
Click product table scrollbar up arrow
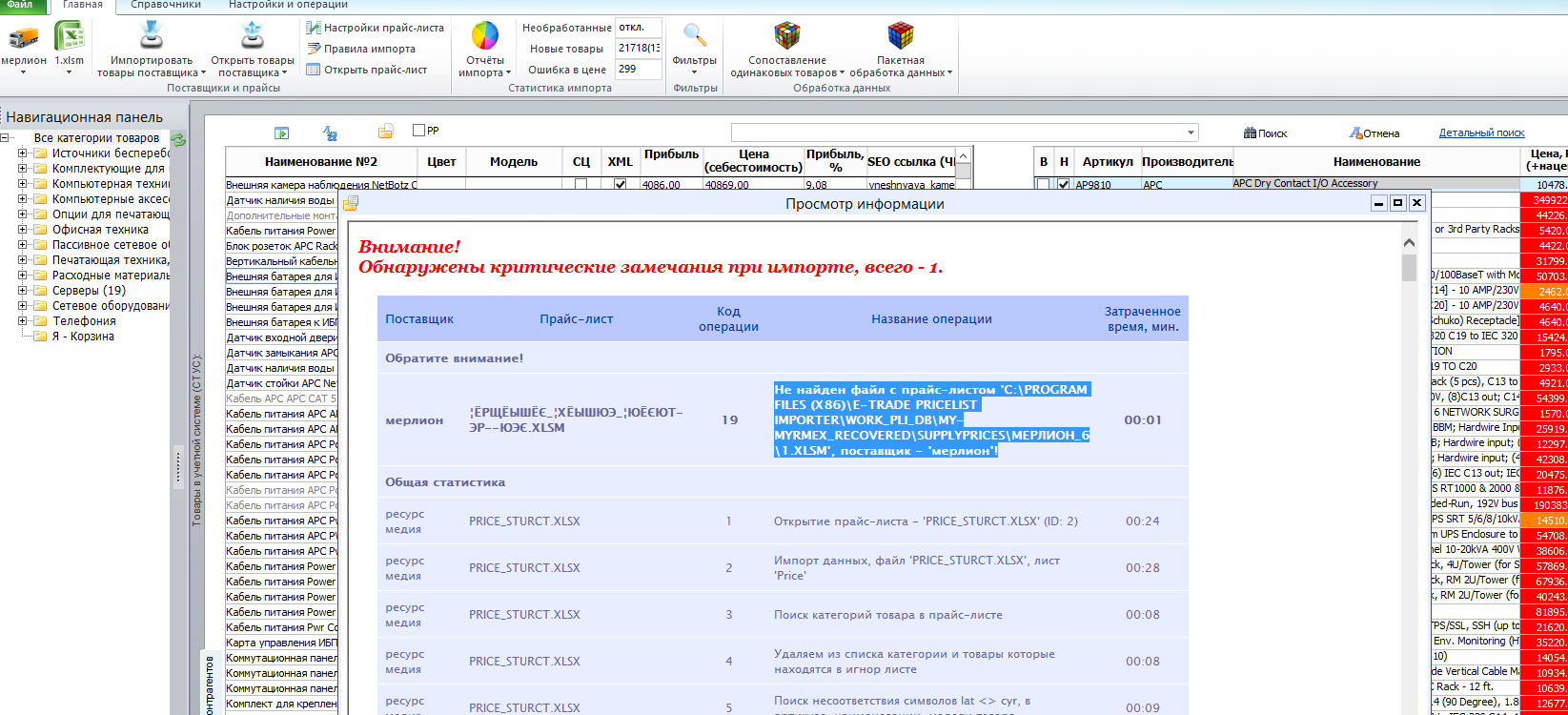965,155
